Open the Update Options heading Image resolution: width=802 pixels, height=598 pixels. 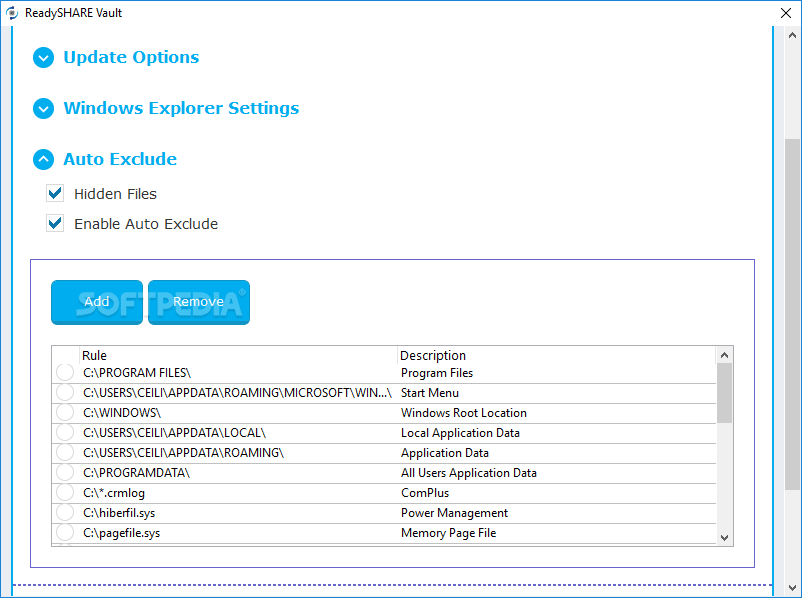click(131, 57)
